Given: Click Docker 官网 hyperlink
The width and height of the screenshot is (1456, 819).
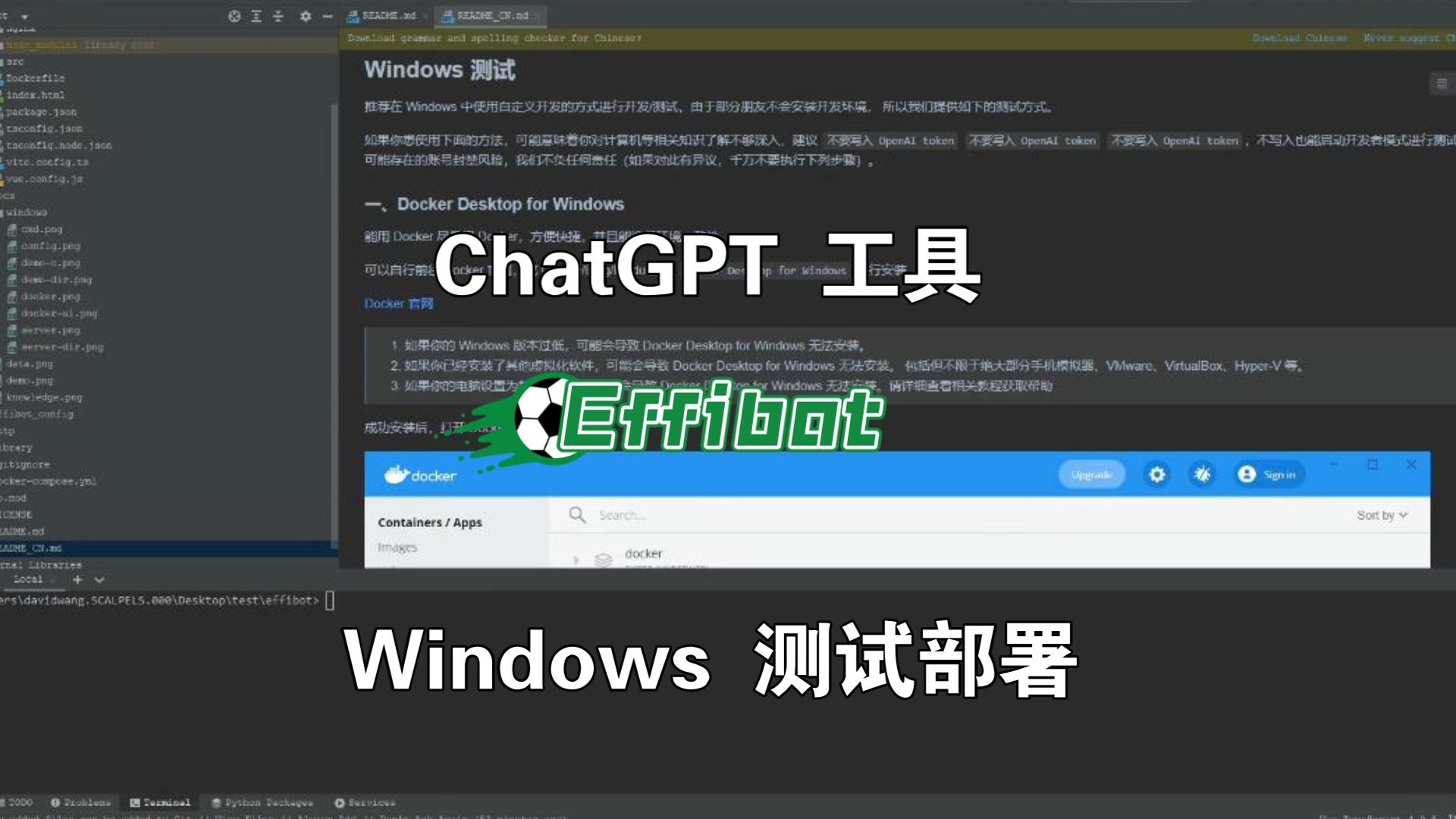Looking at the screenshot, I should 399,303.
